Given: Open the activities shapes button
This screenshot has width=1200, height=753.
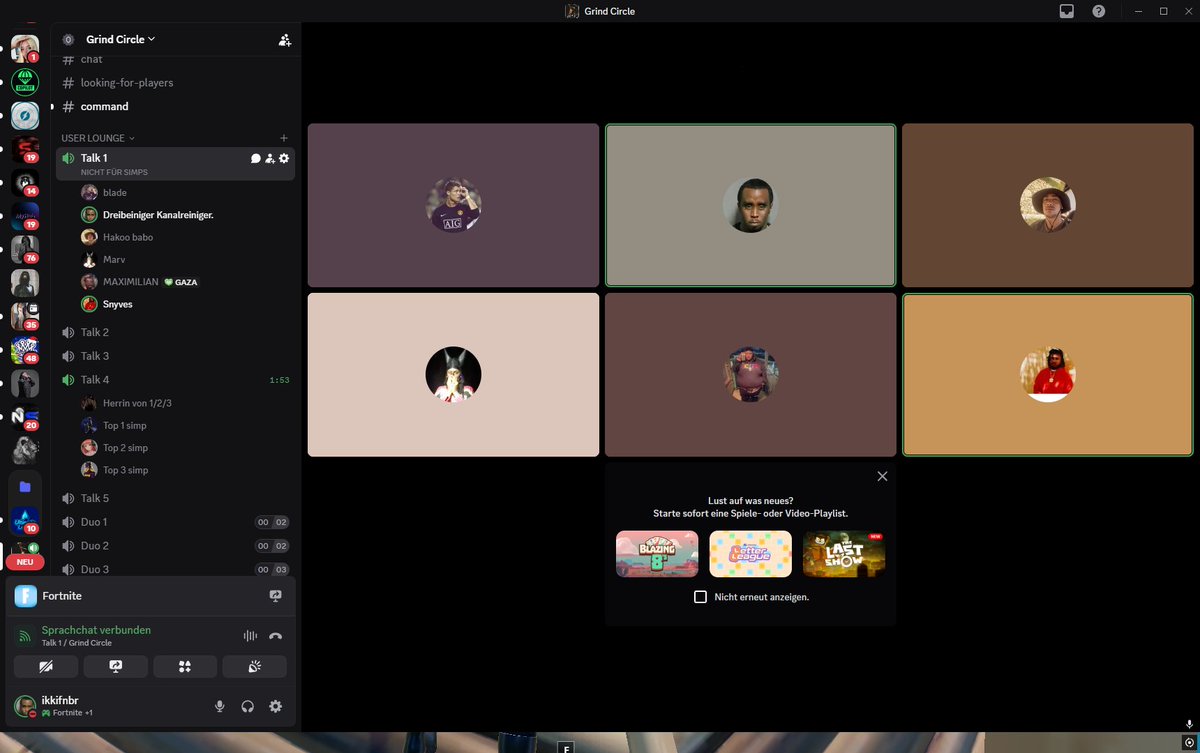Looking at the screenshot, I should point(185,666).
